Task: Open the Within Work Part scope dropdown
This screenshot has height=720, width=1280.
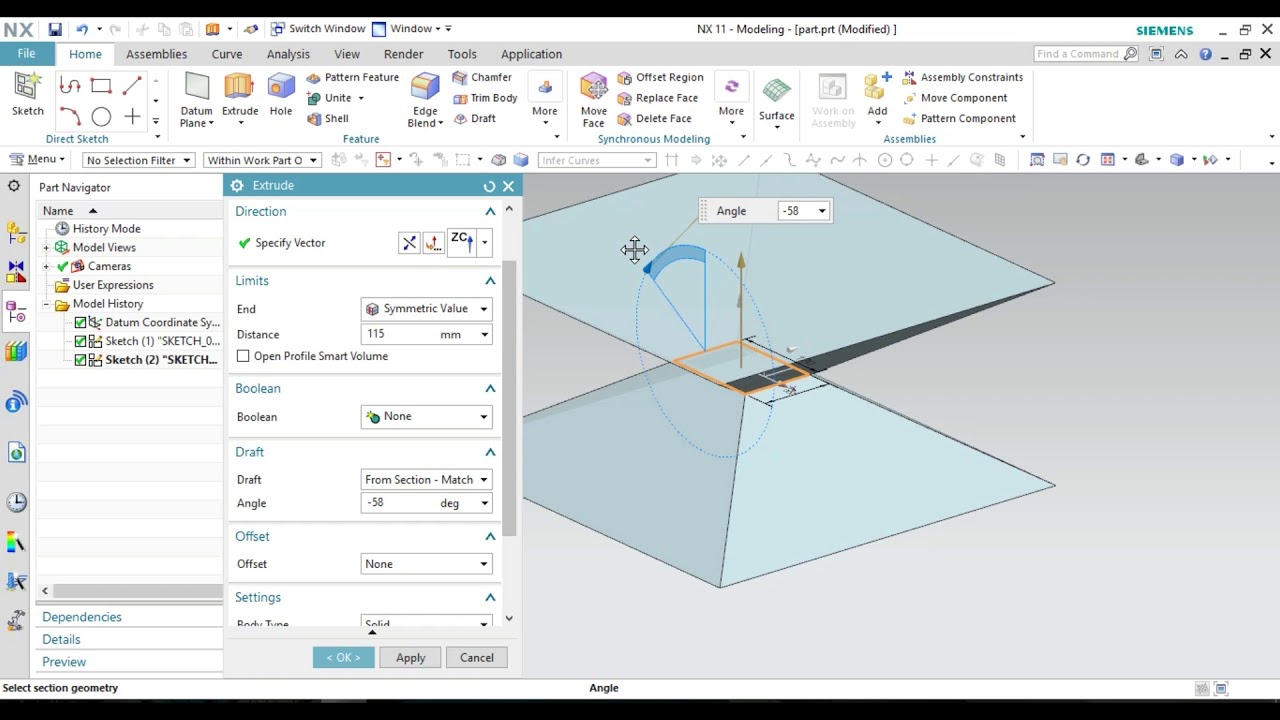Action: pos(261,160)
